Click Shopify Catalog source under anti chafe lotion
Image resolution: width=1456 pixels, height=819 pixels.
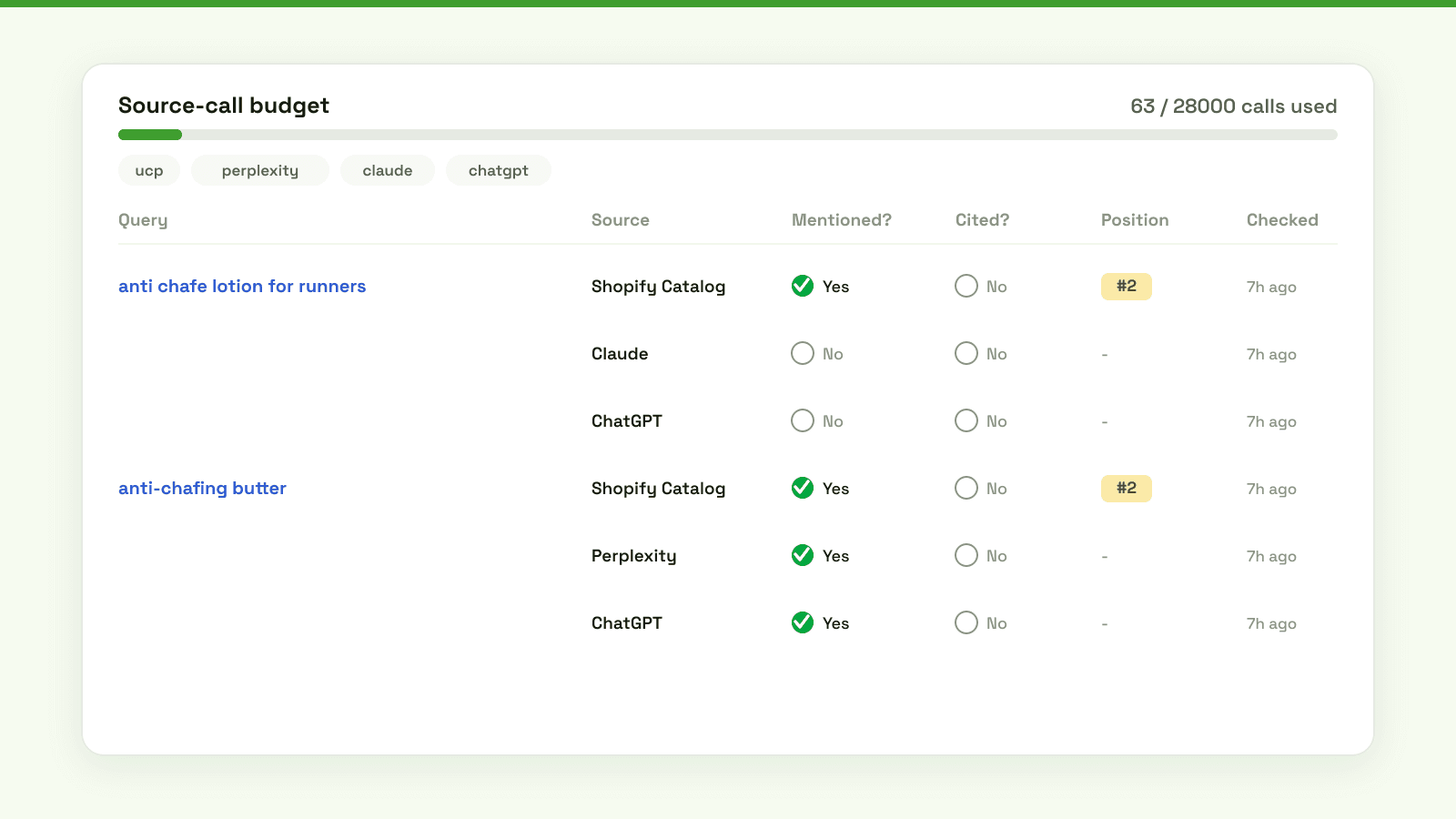(659, 287)
